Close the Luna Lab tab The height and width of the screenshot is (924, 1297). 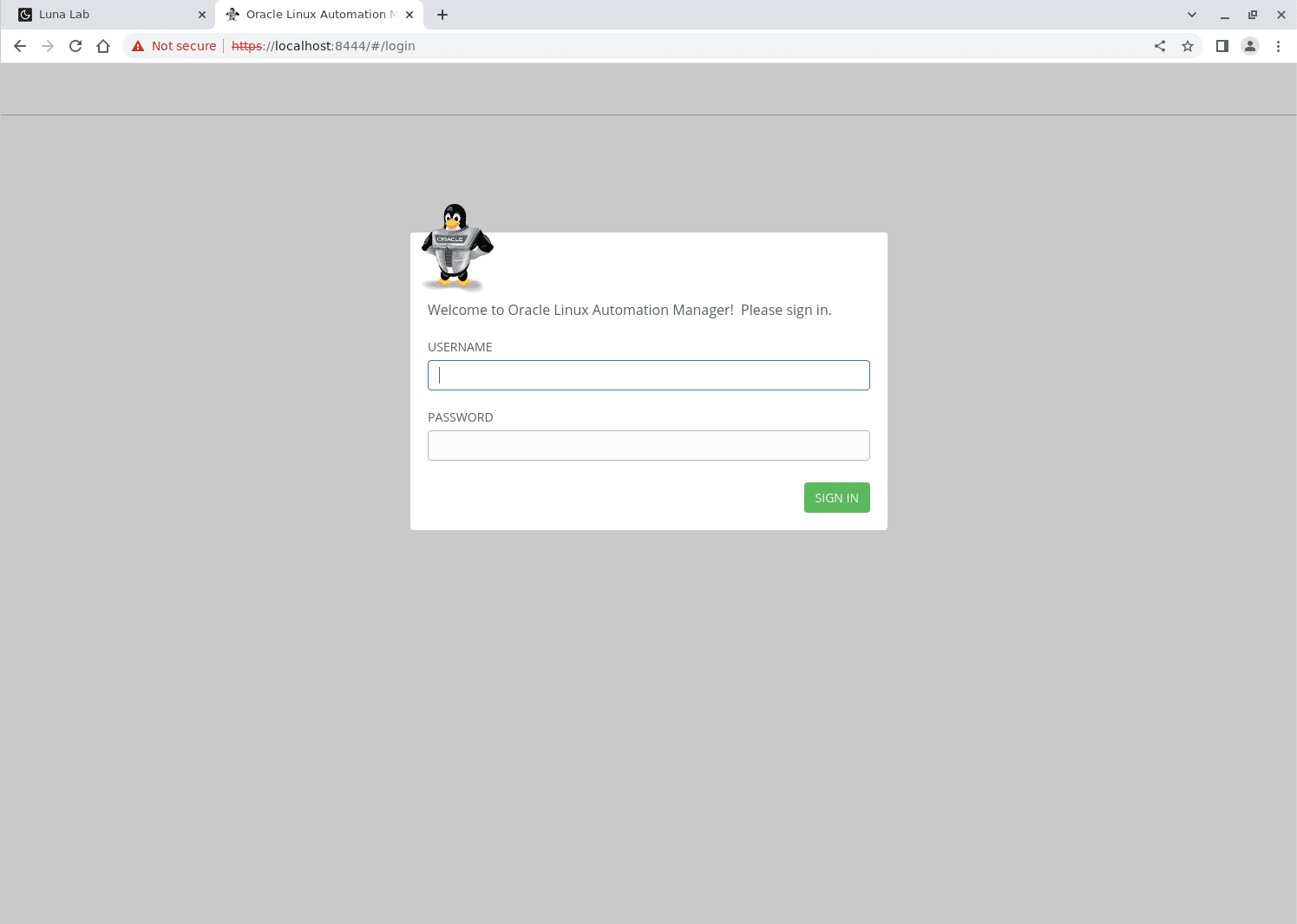point(202,15)
